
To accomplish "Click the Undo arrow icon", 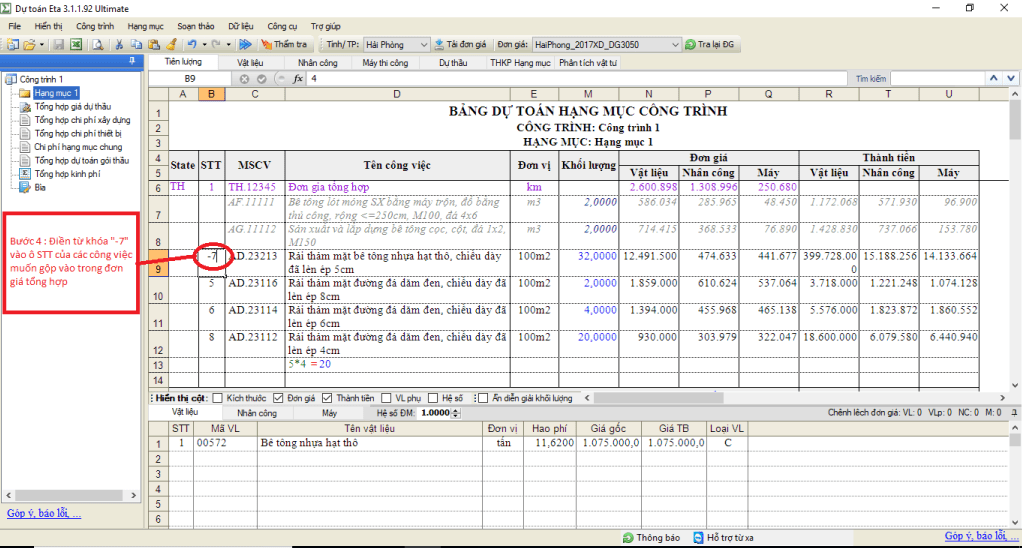I will point(191,45).
